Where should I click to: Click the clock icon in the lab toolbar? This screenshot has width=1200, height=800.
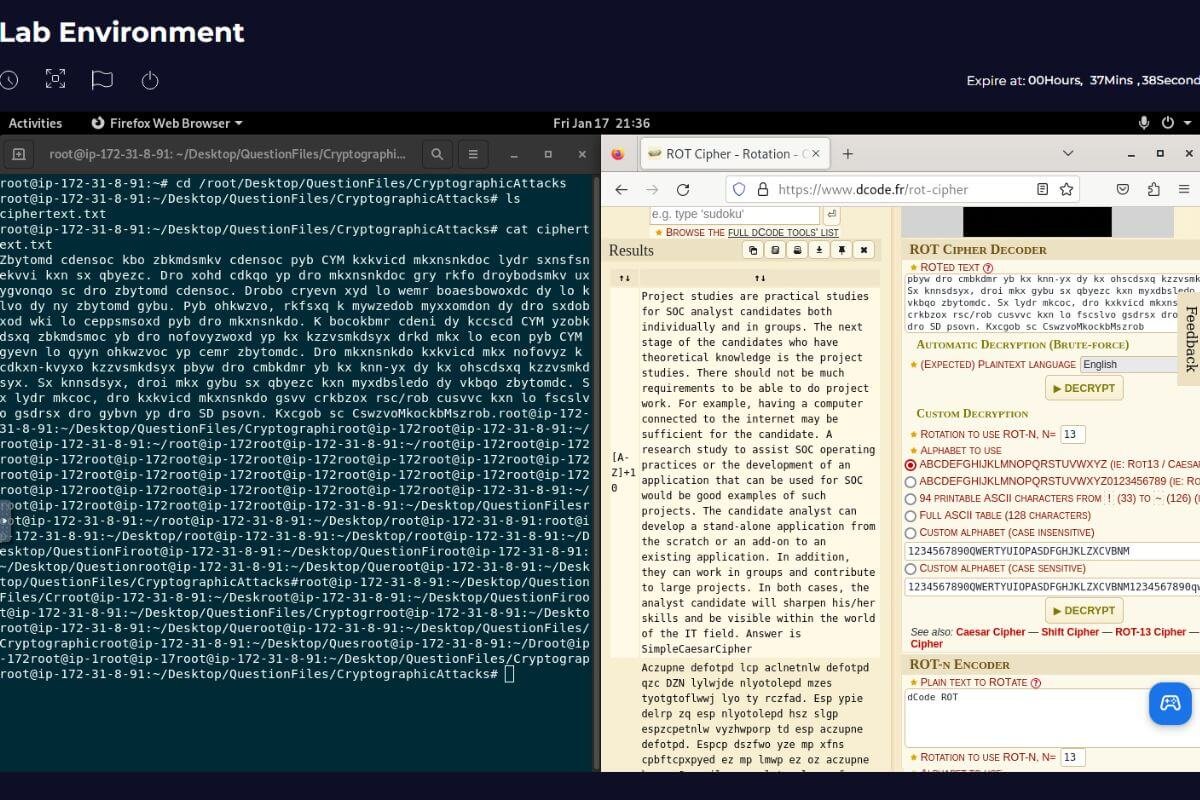pos(8,79)
